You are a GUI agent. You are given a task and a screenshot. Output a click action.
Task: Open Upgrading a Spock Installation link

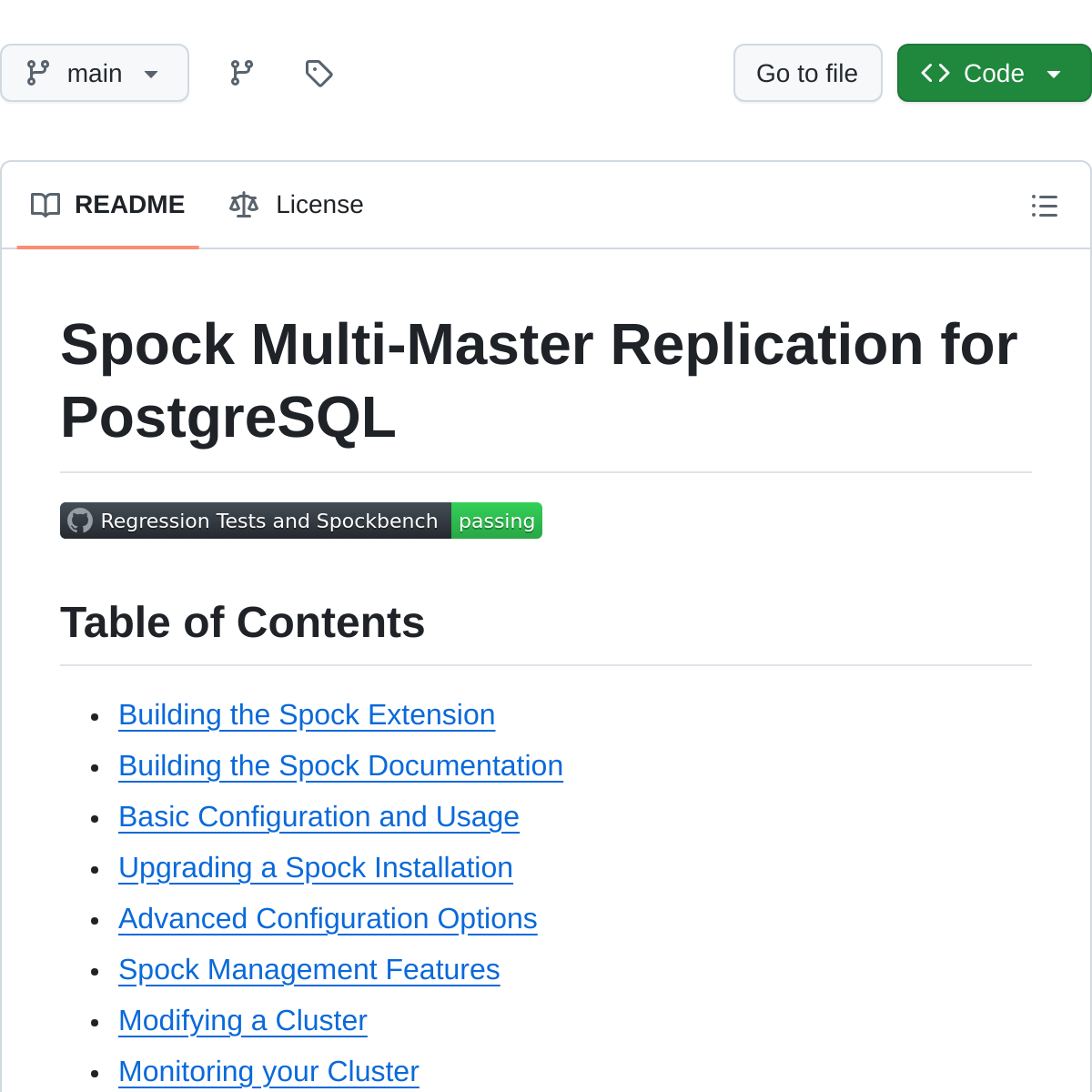pyautogui.click(x=316, y=868)
